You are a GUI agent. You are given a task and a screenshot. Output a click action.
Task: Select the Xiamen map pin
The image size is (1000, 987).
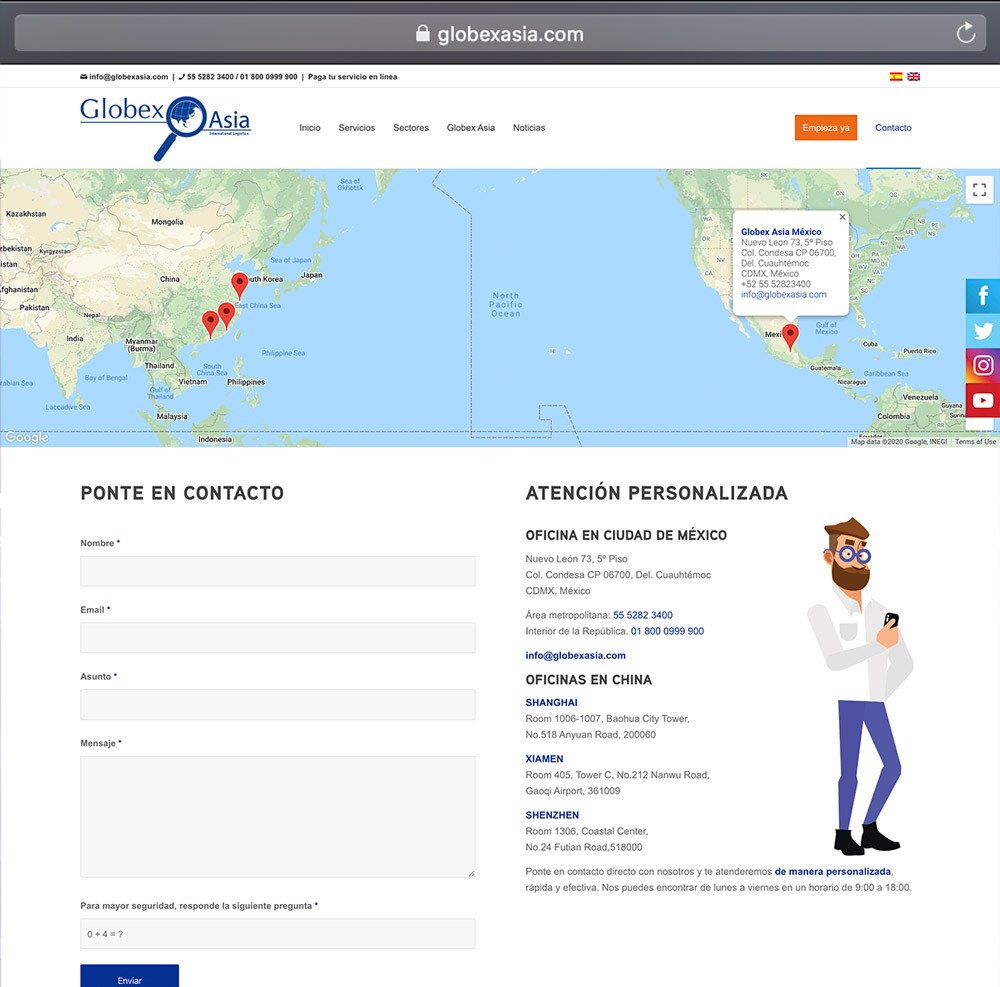[226, 315]
